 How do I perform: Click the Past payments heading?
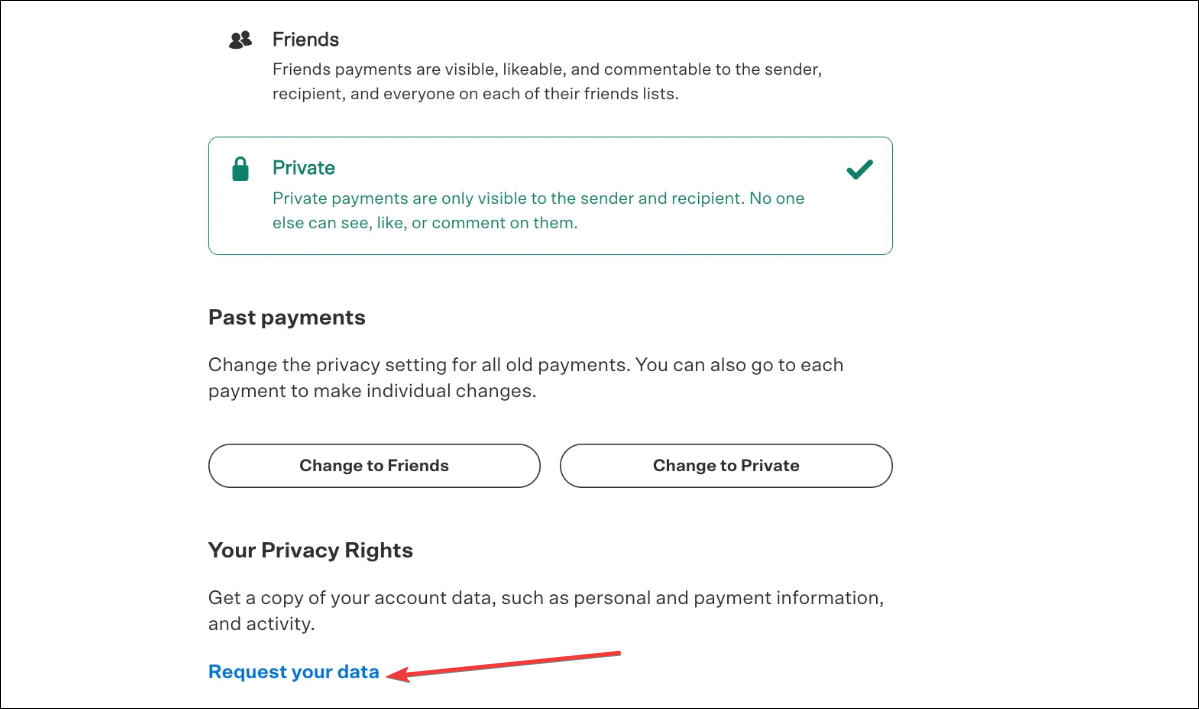tap(287, 318)
